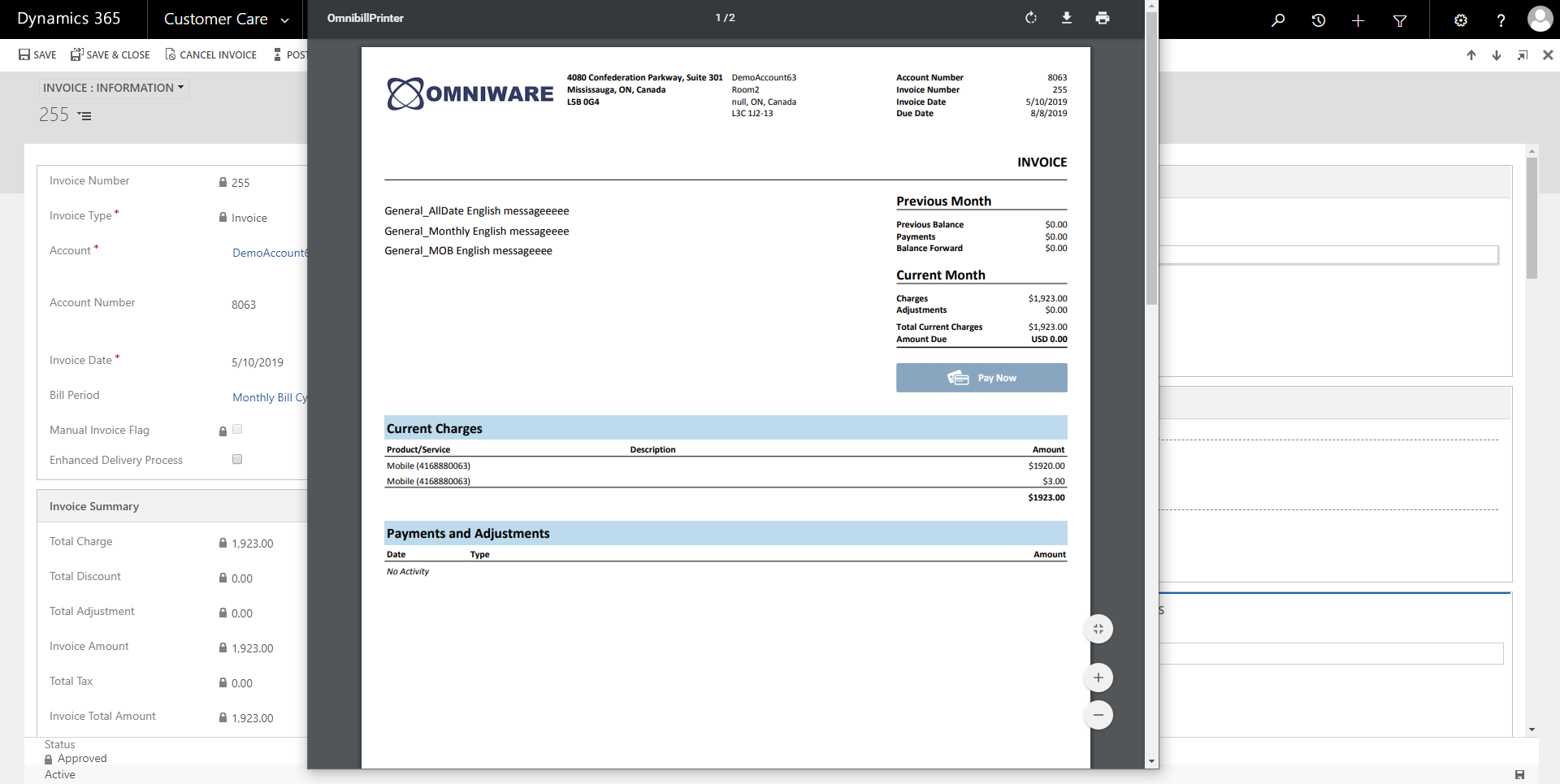Click the Payments and Adjustments heading
Viewport: 1560px width, 784px height.
click(x=468, y=533)
